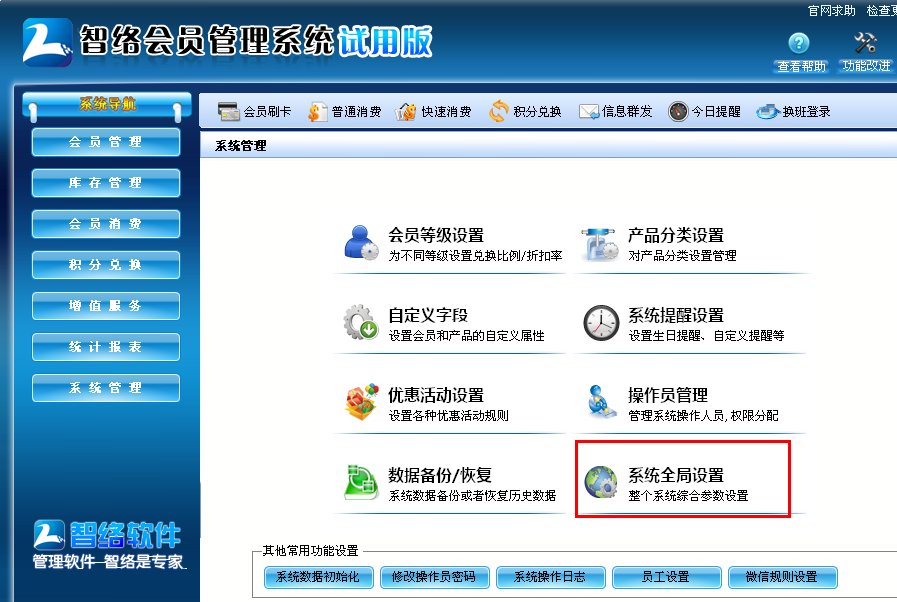Select 会员消费 in the sidebar
The width and height of the screenshot is (897, 602).
(x=106, y=224)
